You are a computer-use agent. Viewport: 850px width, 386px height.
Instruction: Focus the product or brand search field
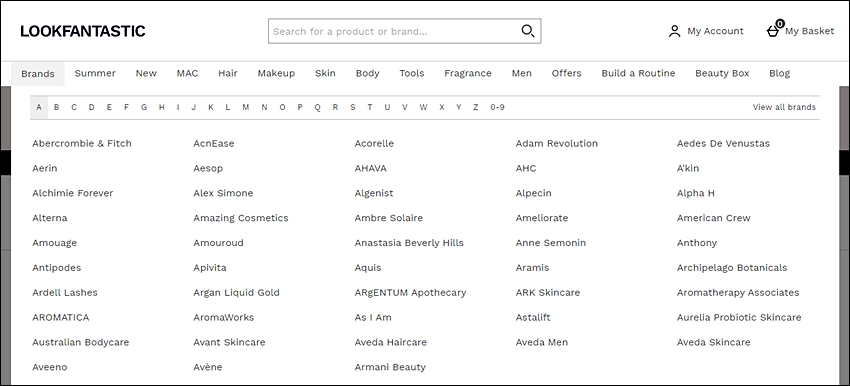coord(404,31)
